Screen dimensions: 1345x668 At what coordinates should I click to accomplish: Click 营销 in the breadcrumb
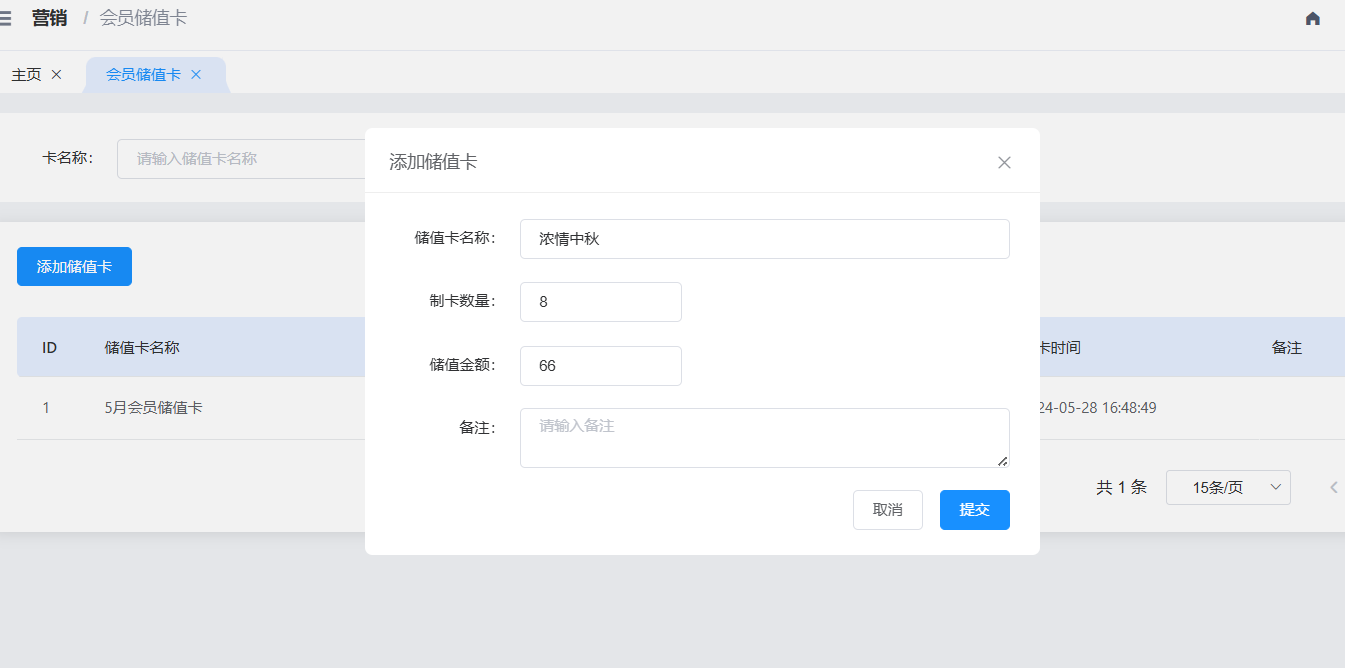point(49,18)
